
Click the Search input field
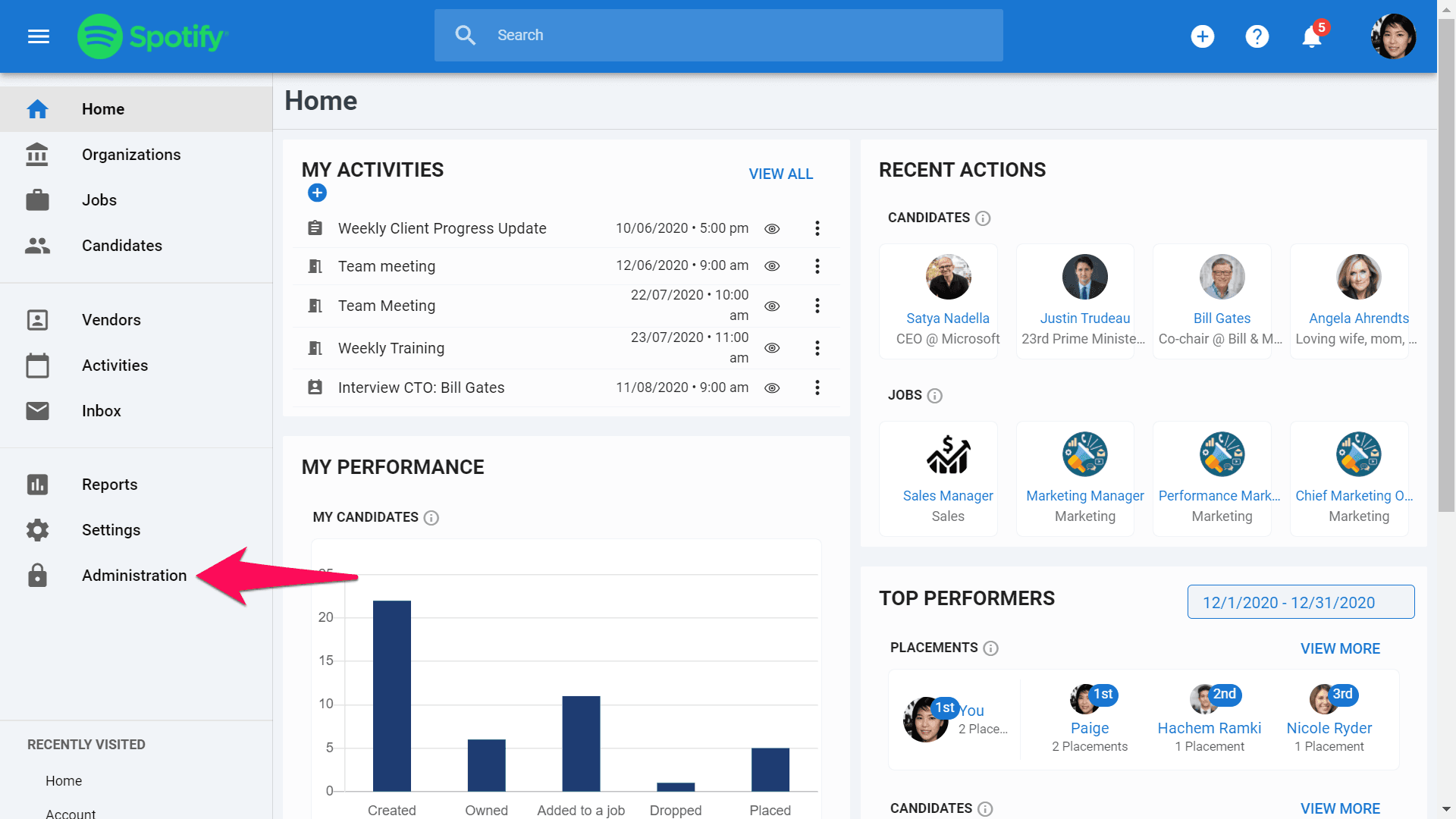point(719,35)
